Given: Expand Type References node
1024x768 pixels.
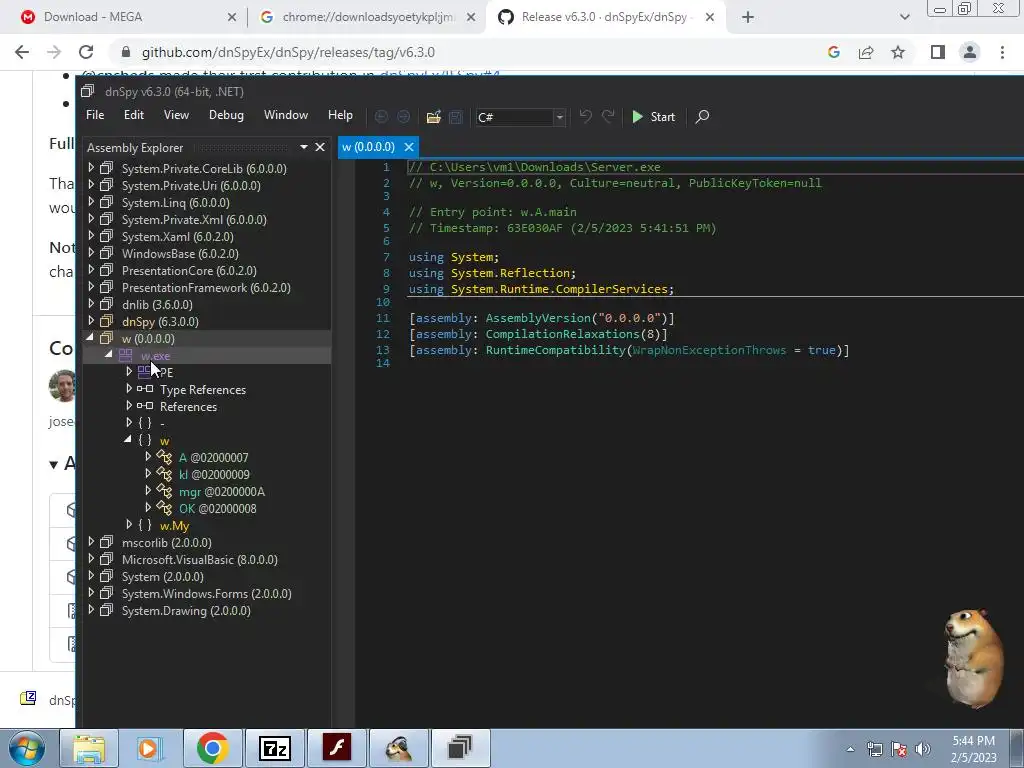Looking at the screenshot, I should coord(129,389).
